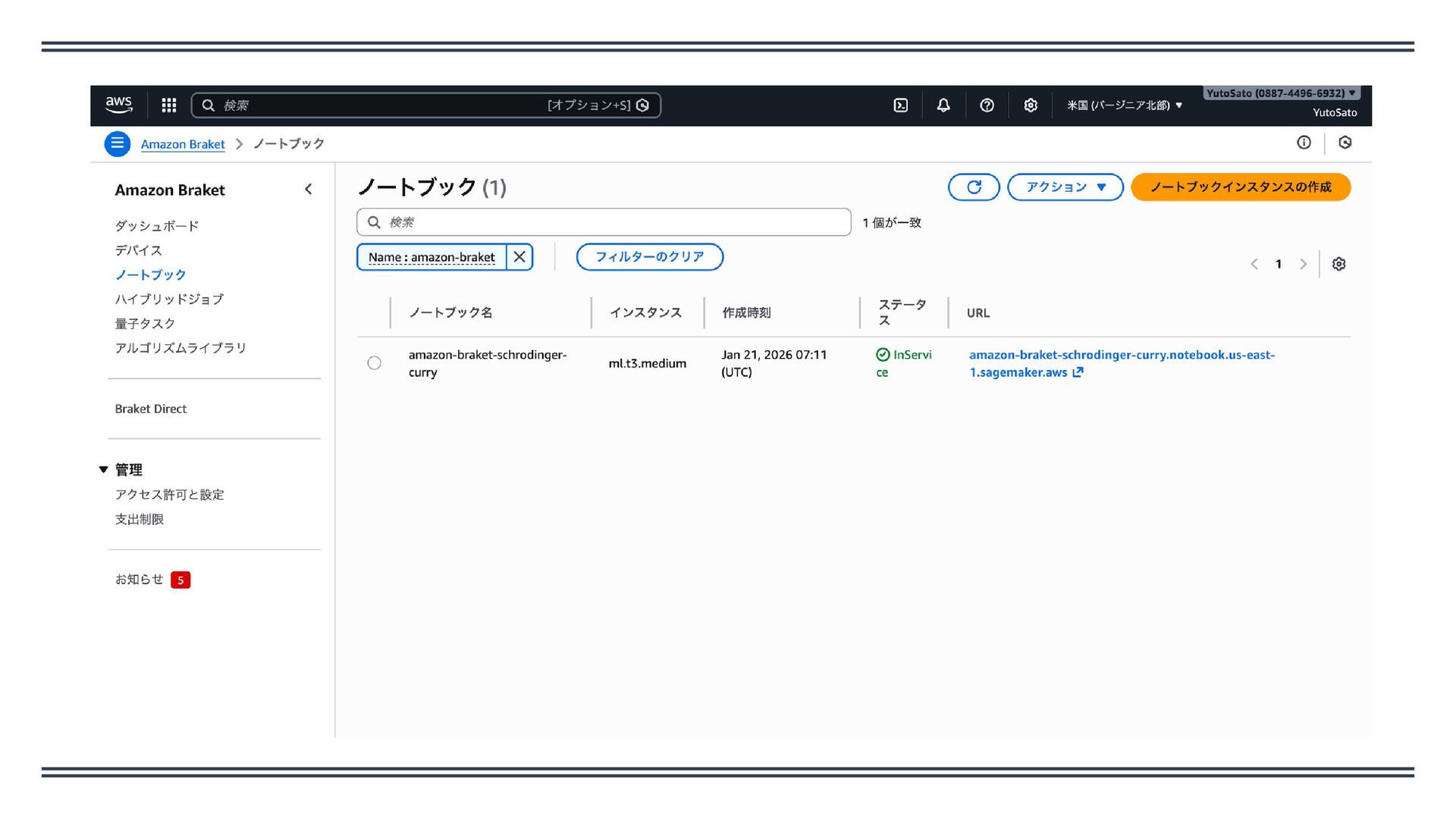Open the help question mark icon
The image size is (1456, 819).
pos(987,105)
